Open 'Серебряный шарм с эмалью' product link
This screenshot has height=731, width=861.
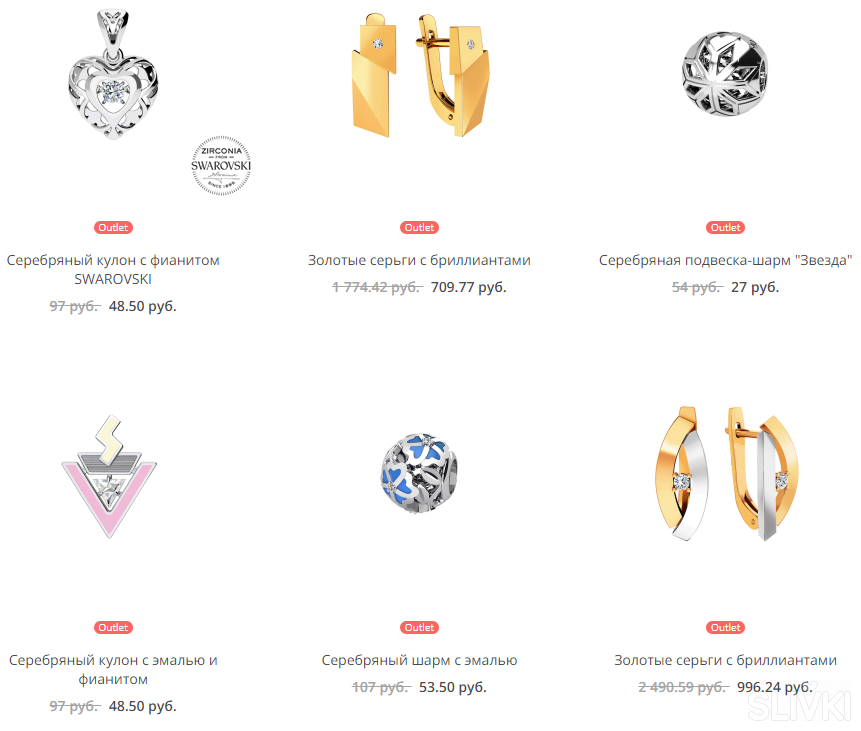tap(420, 660)
